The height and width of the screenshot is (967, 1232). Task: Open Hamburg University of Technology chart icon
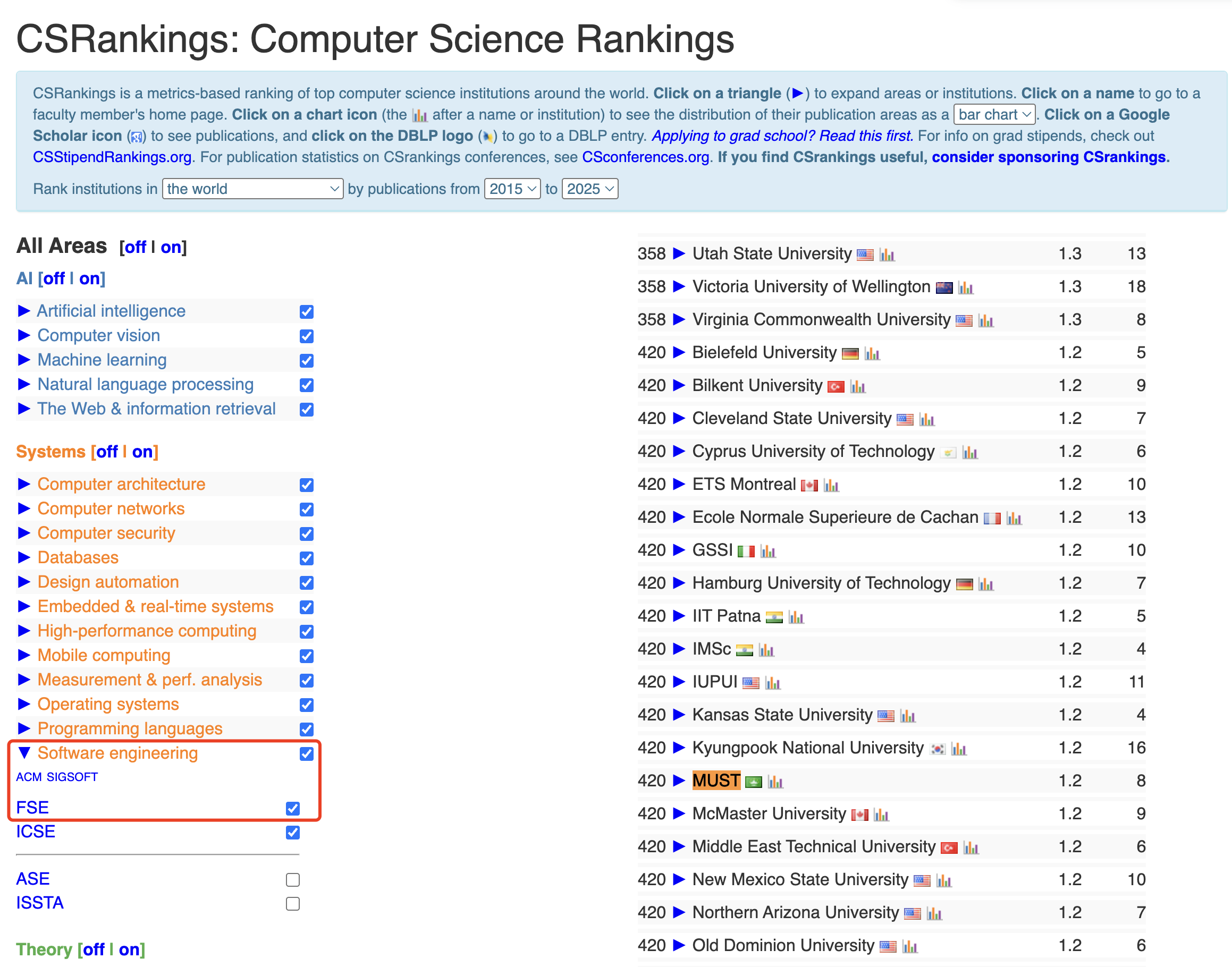click(986, 584)
